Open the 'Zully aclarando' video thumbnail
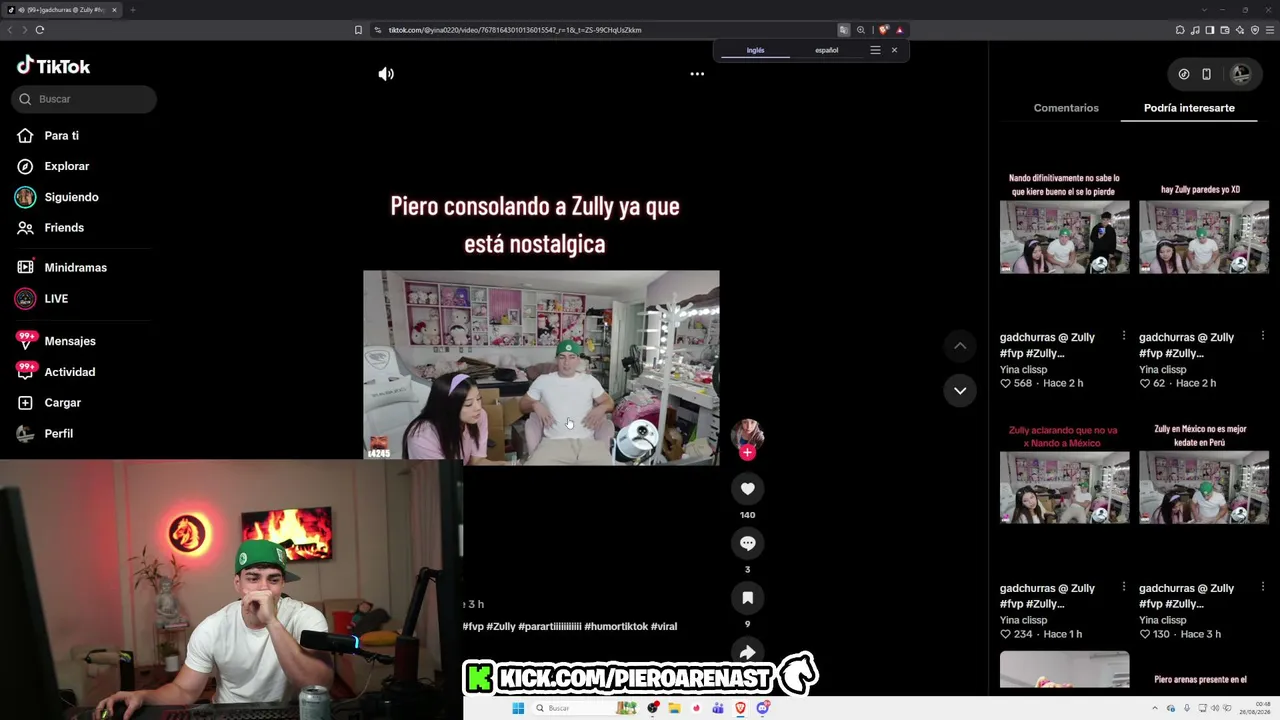 point(1064,487)
